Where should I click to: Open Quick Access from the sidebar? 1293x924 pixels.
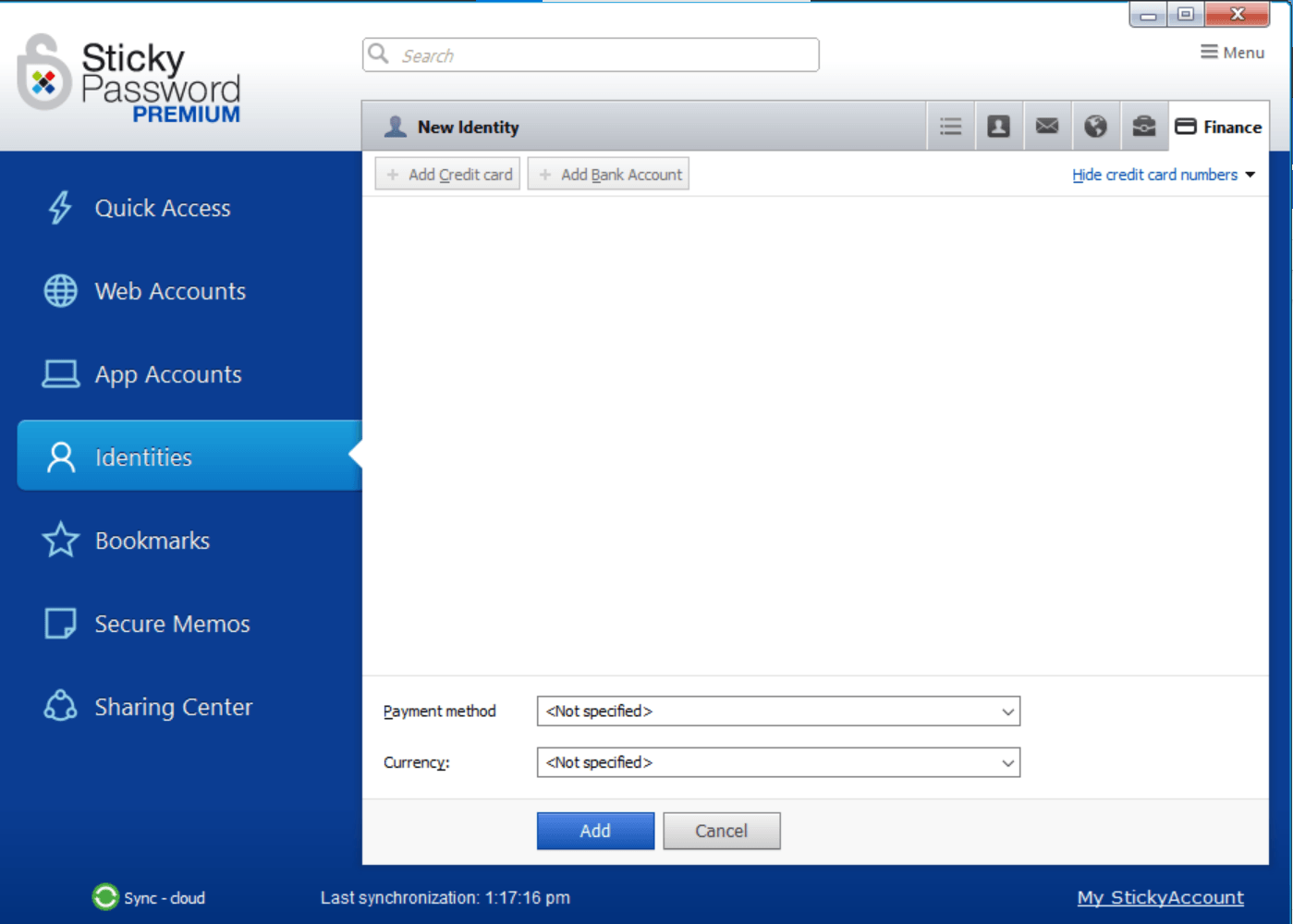(162, 208)
